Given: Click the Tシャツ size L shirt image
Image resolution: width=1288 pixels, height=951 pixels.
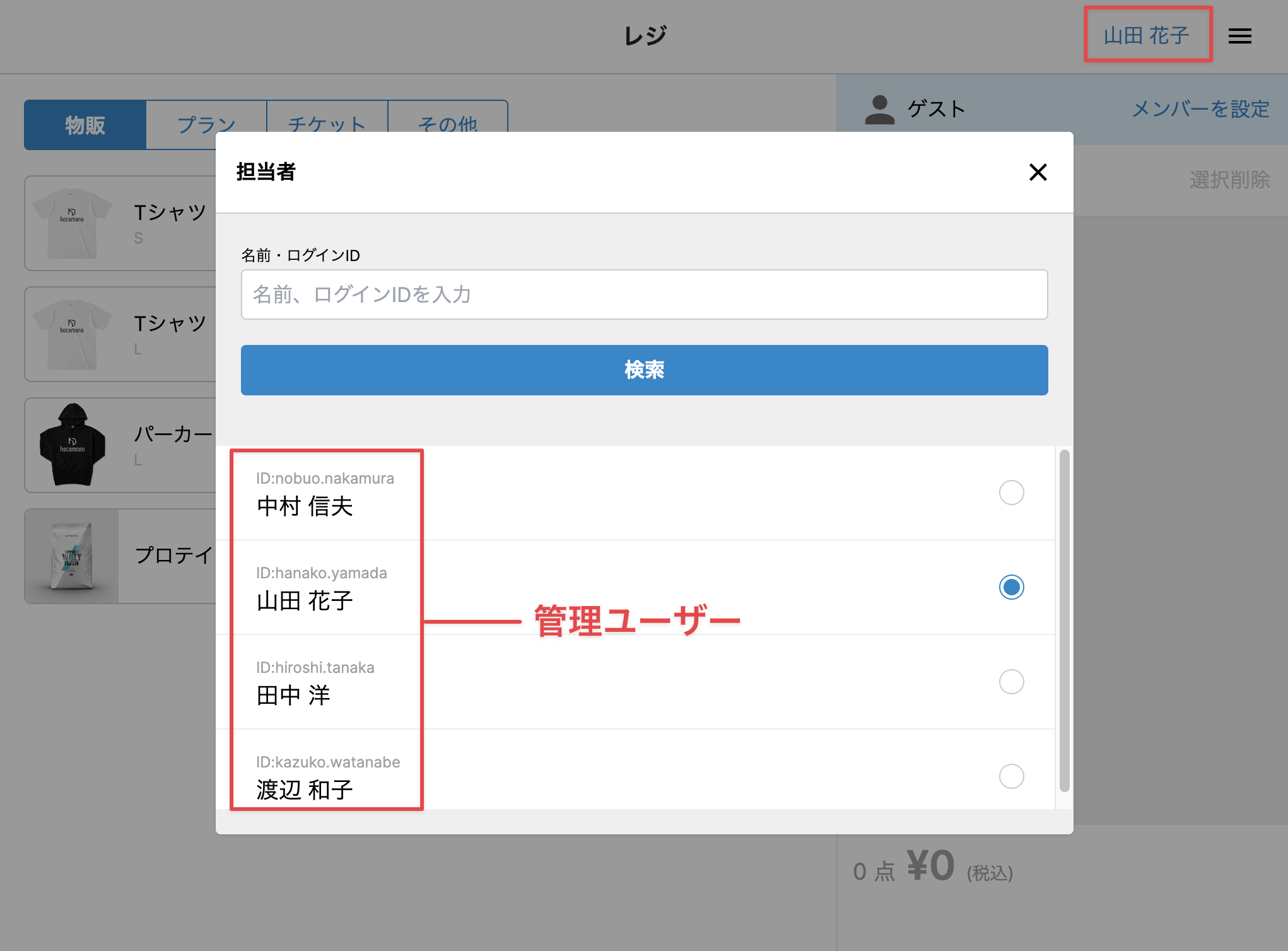Looking at the screenshot, I should (x=72, y=334).
